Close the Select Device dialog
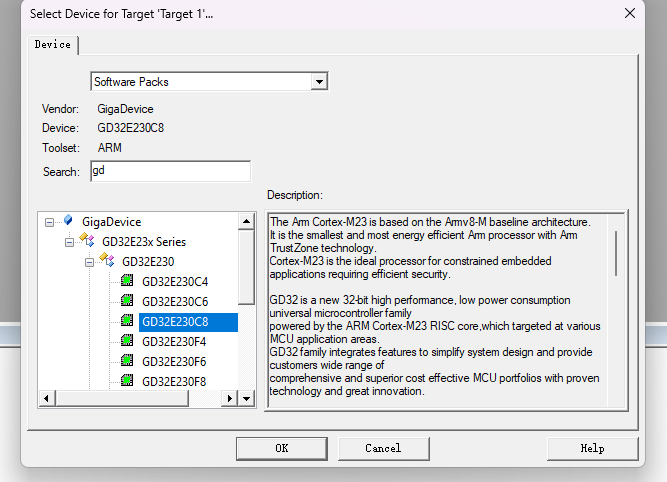This screenshot has height=482, width=667. (x=630, y=13)
